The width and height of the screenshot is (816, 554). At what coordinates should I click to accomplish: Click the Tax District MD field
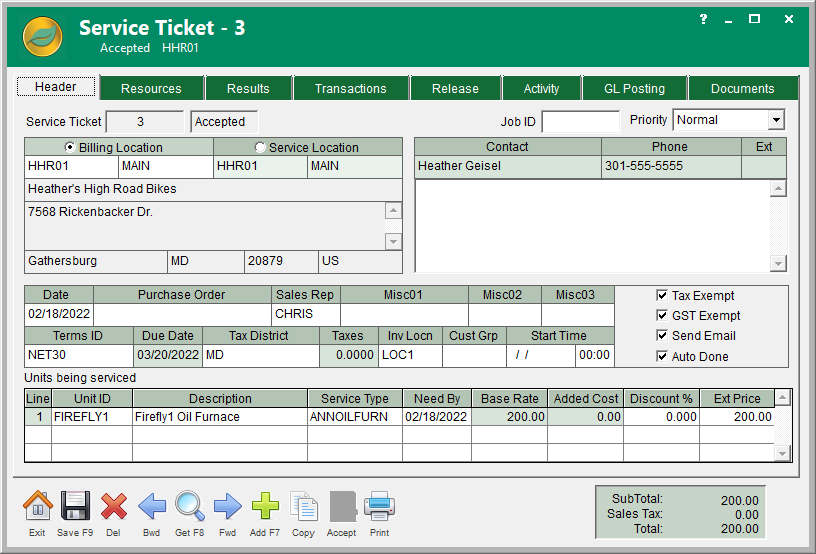pos(261,355)
